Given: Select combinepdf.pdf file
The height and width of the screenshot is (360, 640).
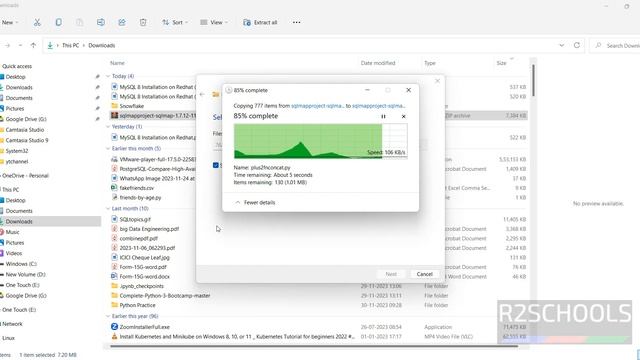Looking at the screenshot, I should click(x=134, y=238).
